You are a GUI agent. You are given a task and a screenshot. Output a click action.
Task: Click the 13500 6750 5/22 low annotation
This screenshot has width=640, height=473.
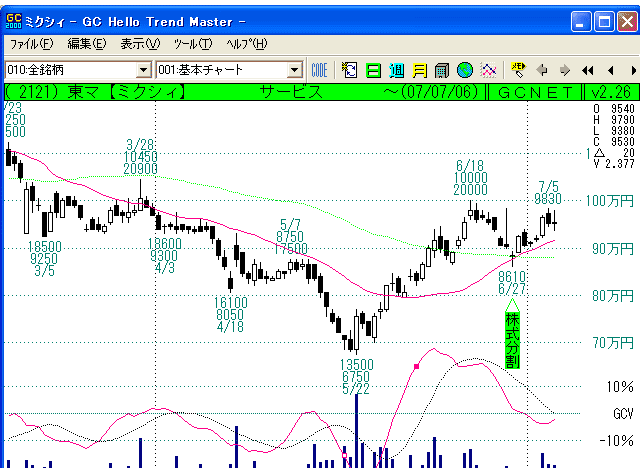coord(356,377)
